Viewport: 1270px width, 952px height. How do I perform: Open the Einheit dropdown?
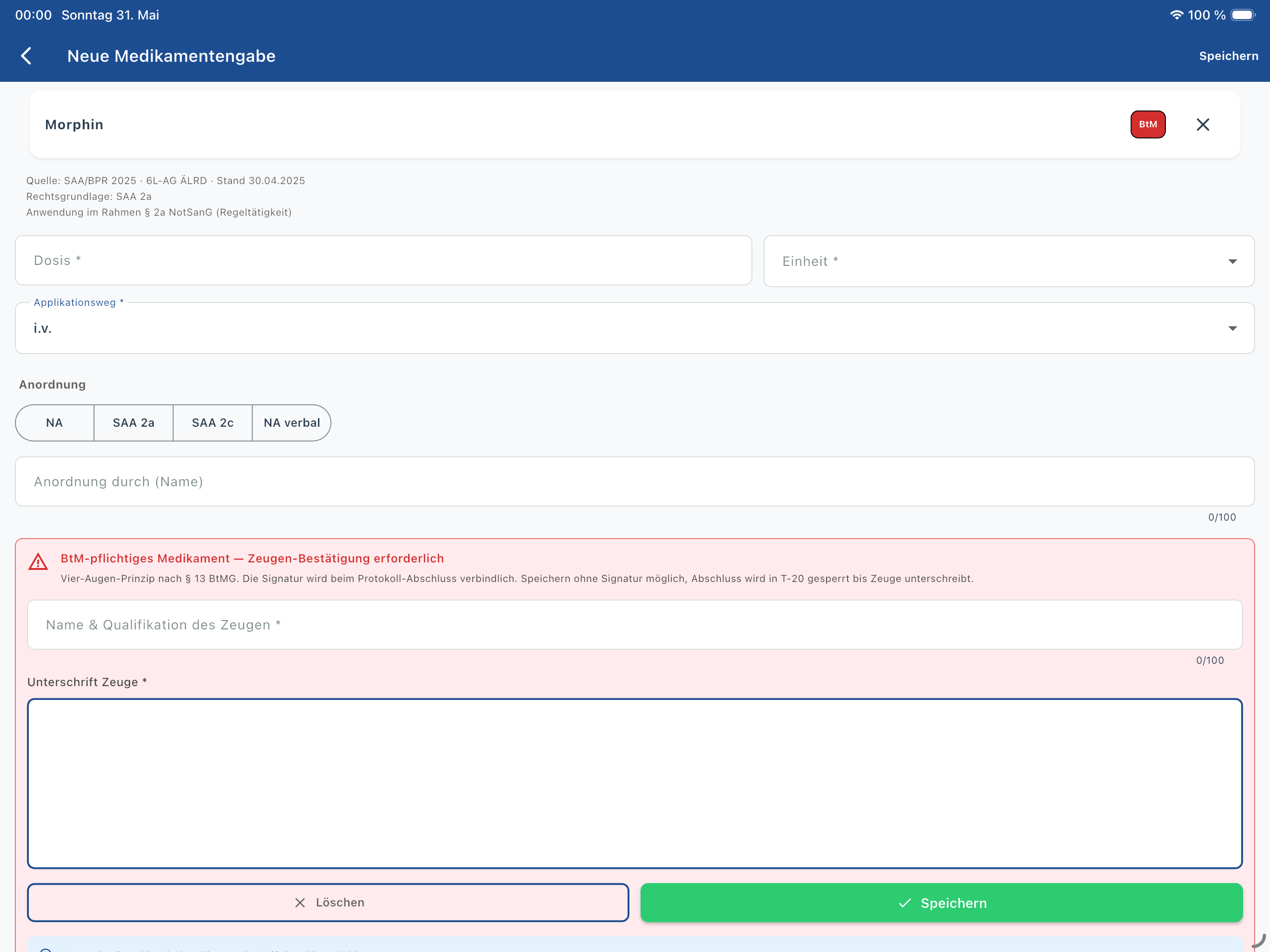point(1008,261)
